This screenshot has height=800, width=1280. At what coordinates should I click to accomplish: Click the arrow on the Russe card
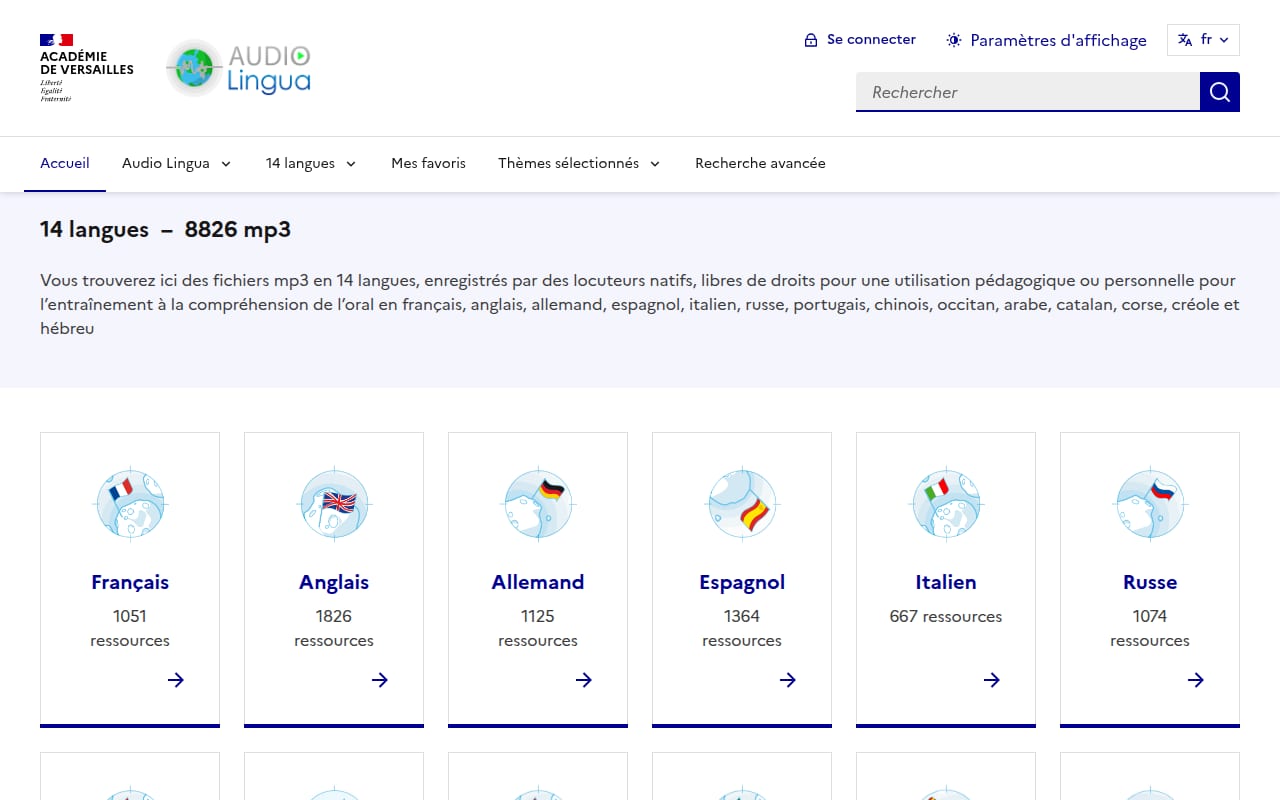[x=1196, y=680]
